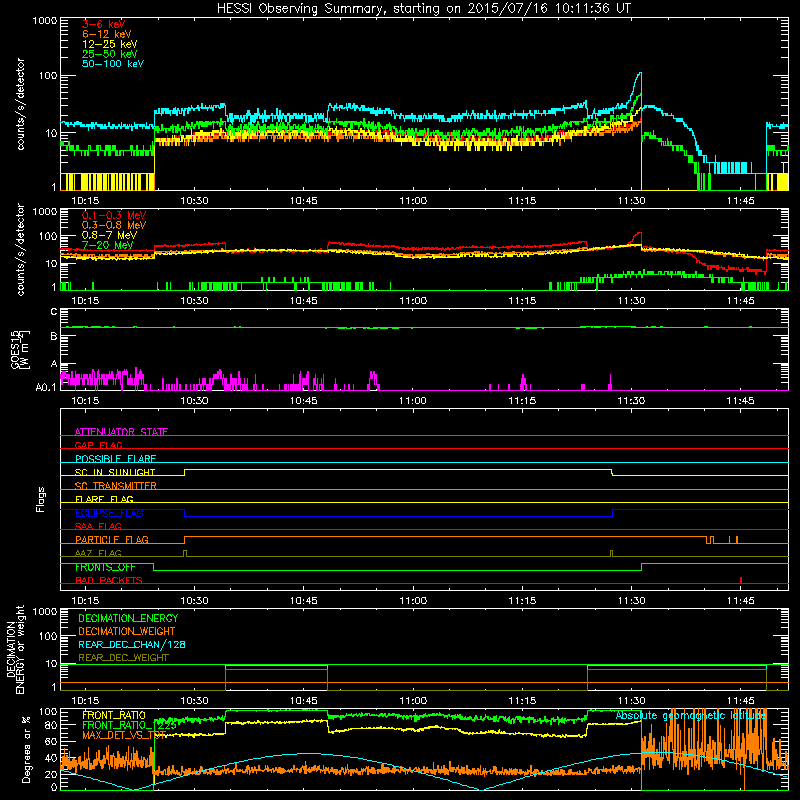Select the PARTICLE_FLAG label
Screen dimensions: 800x800
click(112, 540)
